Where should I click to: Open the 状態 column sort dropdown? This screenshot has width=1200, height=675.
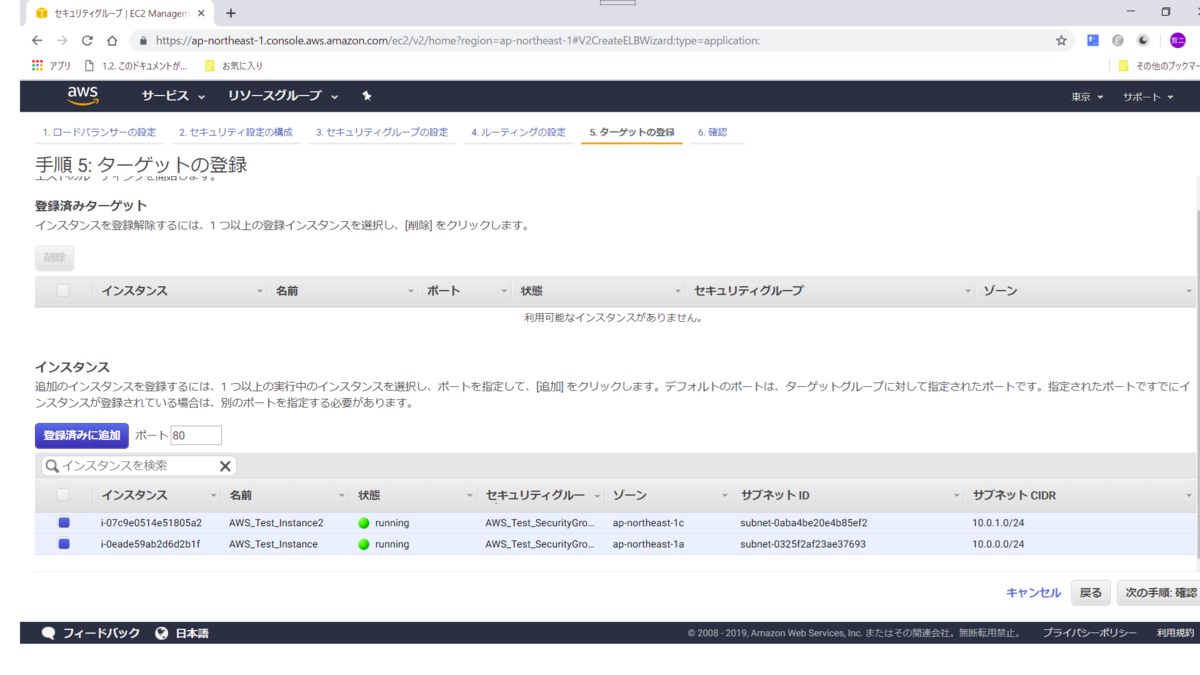(470, 494)
